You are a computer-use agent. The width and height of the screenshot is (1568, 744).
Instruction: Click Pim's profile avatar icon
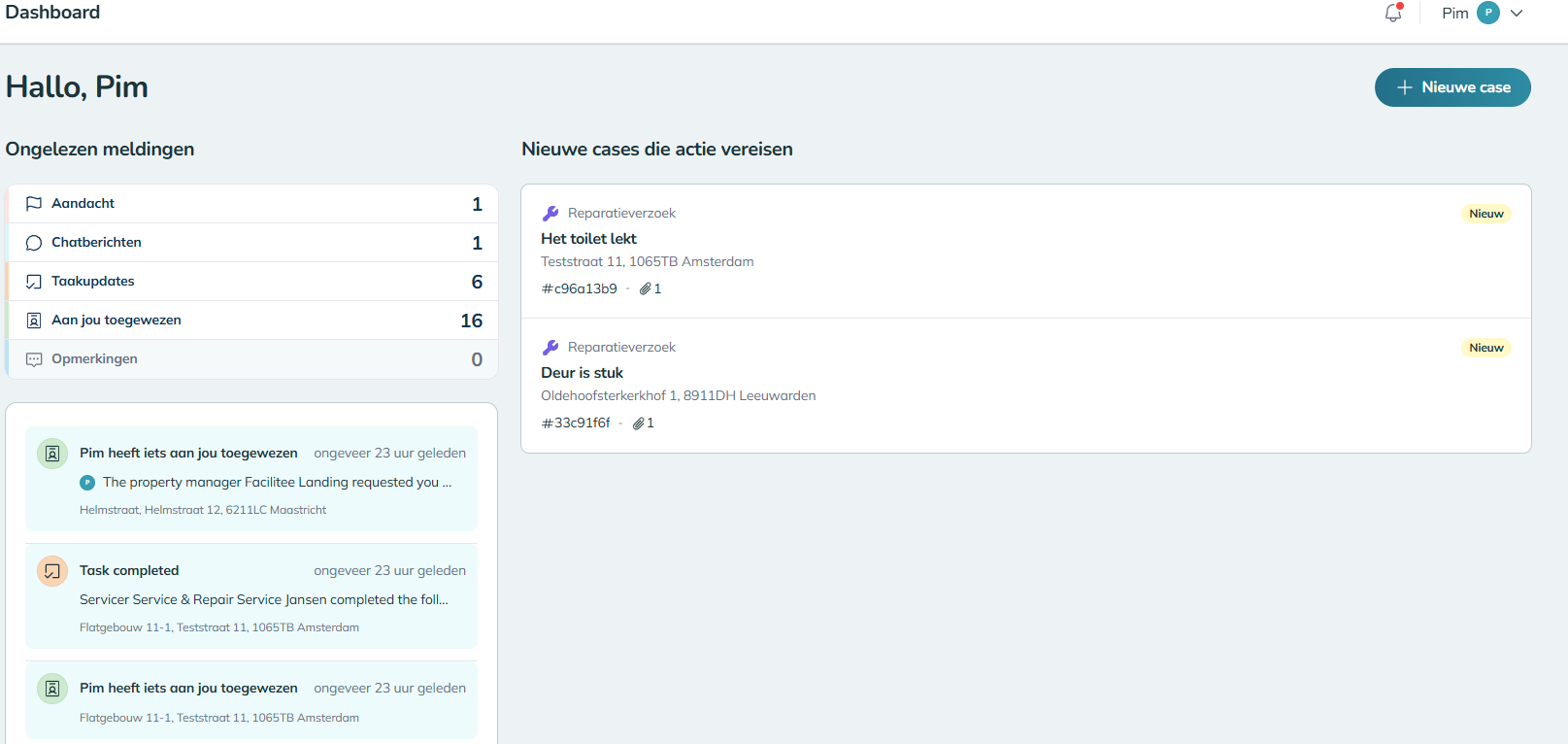point(1487,14)
